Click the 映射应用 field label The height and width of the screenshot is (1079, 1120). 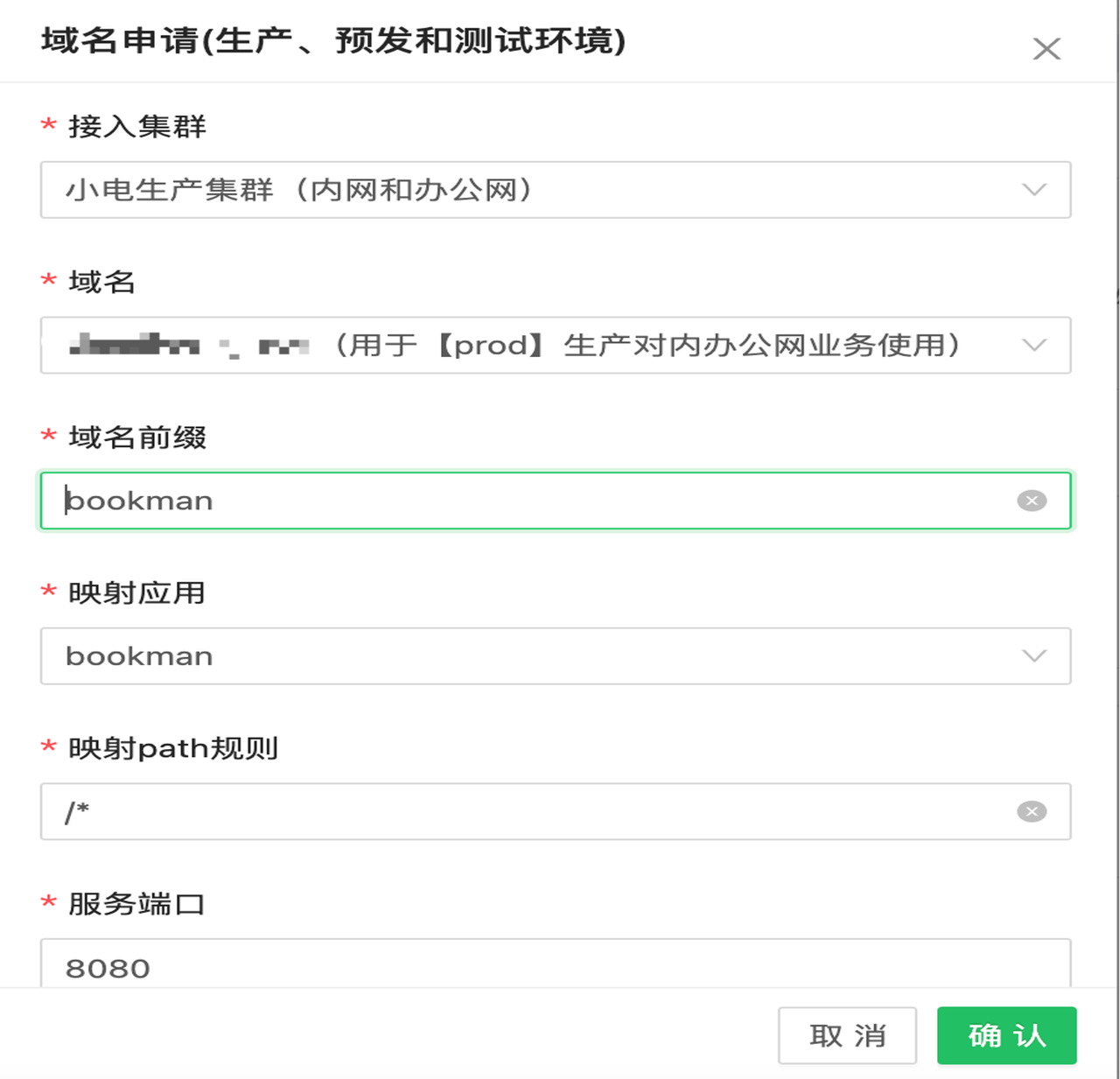click(x=137, y=593)
